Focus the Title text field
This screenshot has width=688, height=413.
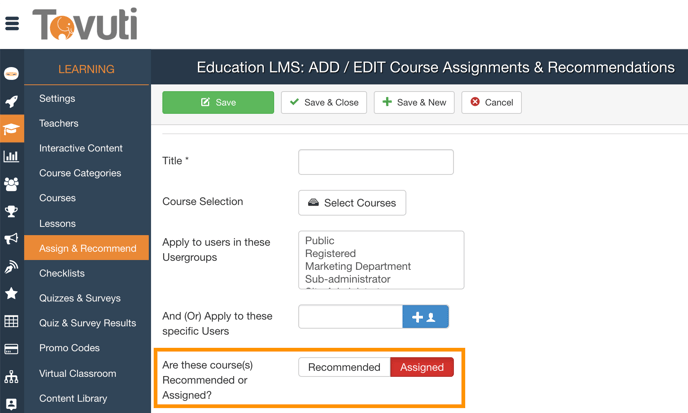(376, 162)
